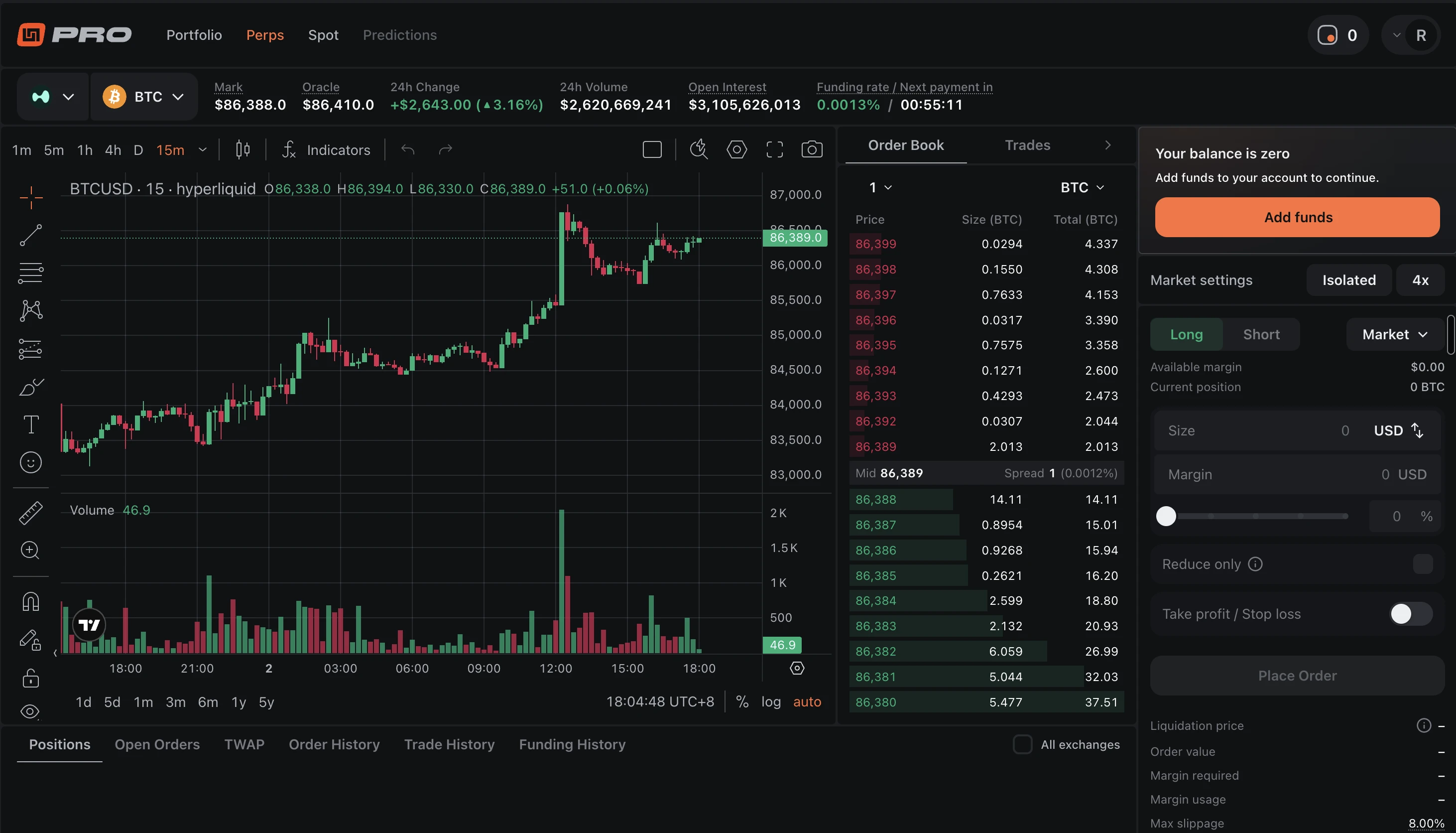Toggle magnet mode on chart
1456x833 pixels.
pos(31,601)
